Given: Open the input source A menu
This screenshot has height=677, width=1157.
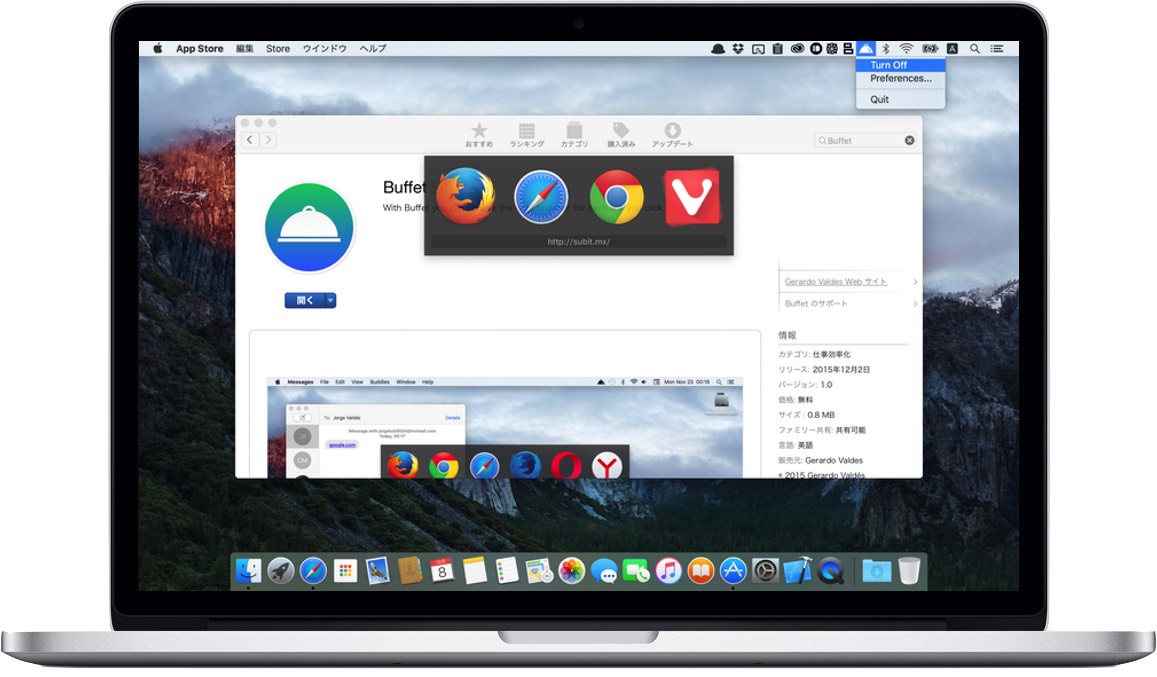Looking at the screenshot, I should click(953, 49).
